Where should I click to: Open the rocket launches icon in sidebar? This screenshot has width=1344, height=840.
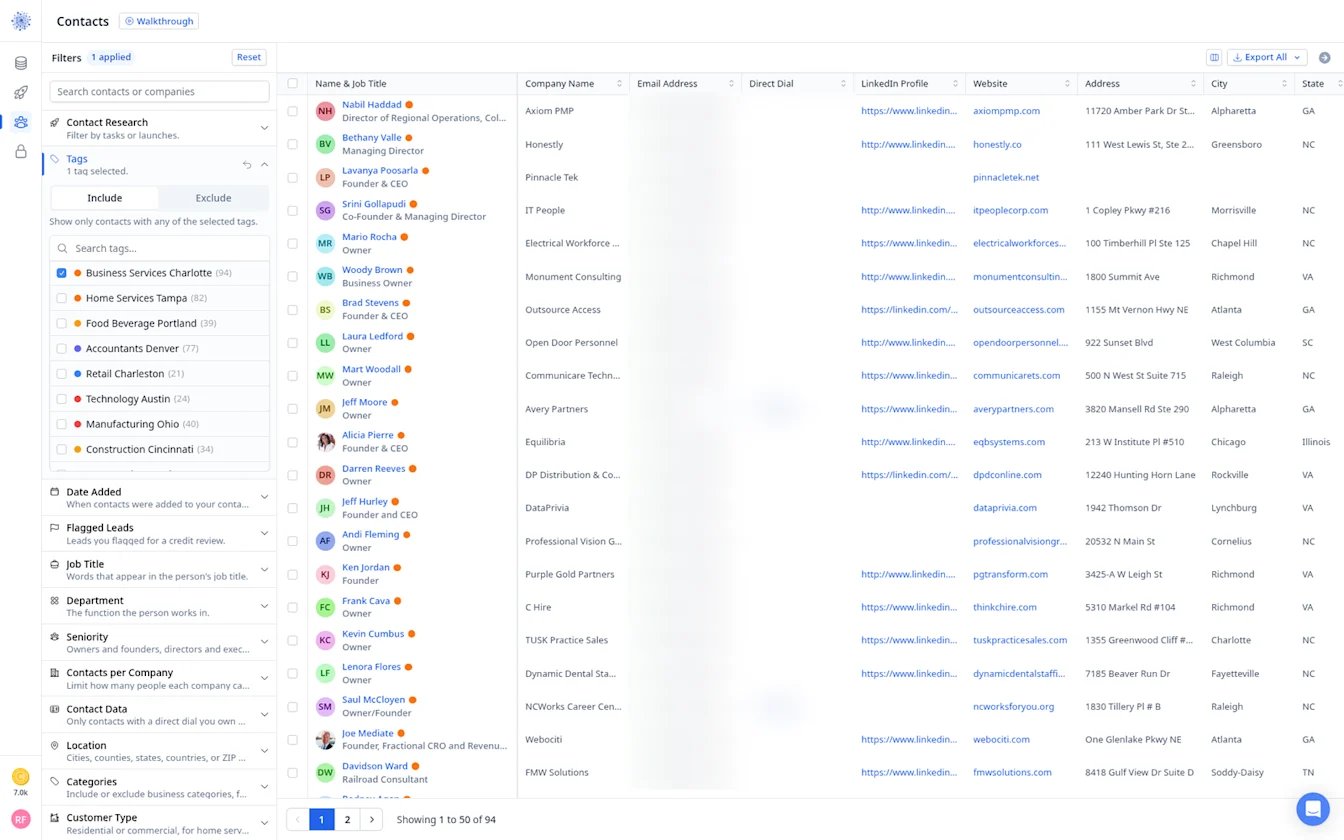tap(21, 93)
